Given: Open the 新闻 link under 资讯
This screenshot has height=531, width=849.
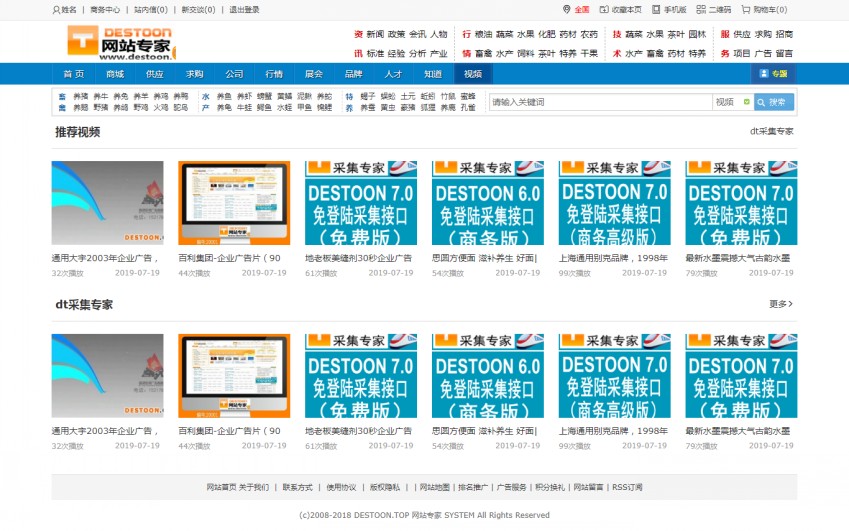Looking at the screenshot, I should 375,34.
